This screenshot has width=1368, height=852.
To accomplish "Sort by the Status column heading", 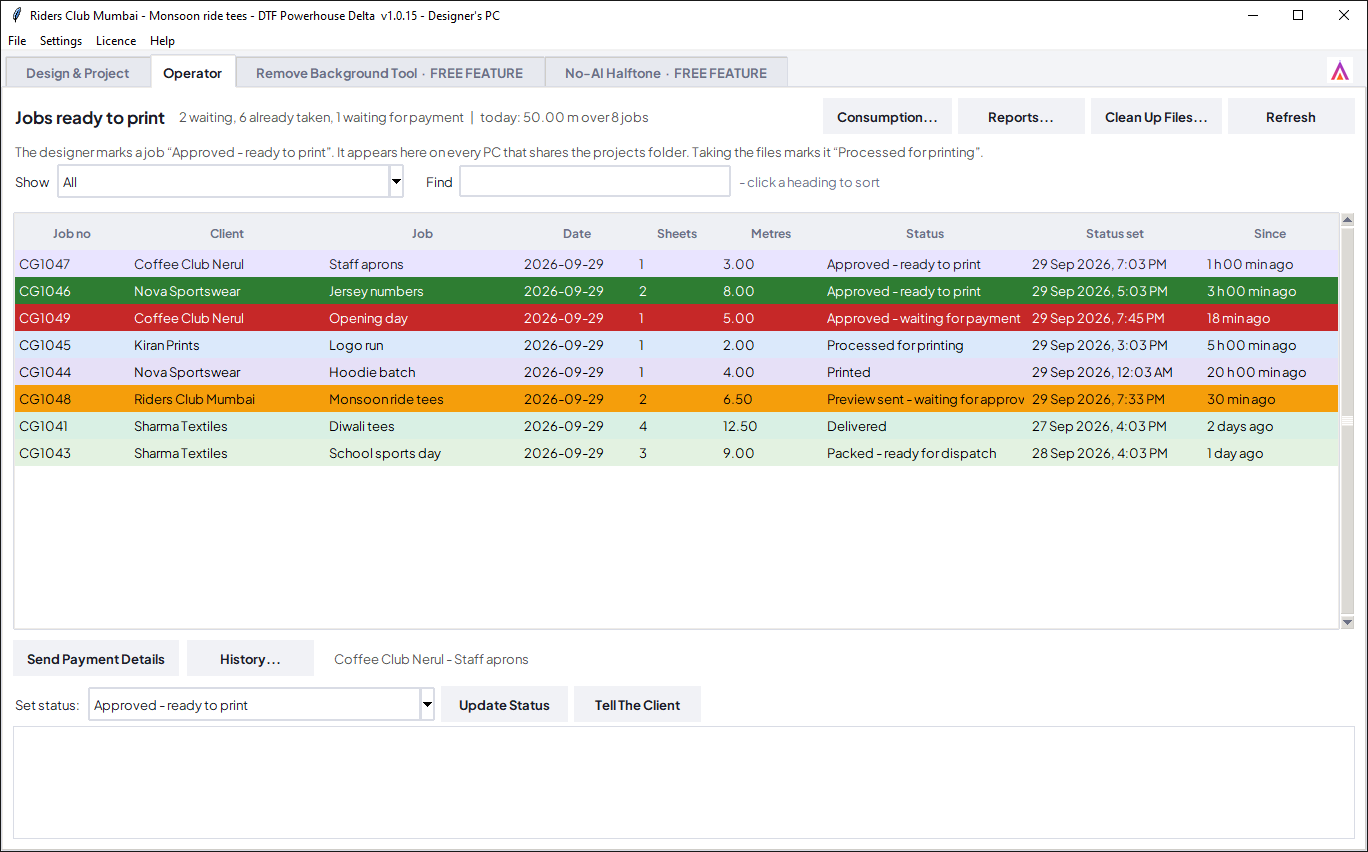I will pyautogui.click(x=925, y=234).
